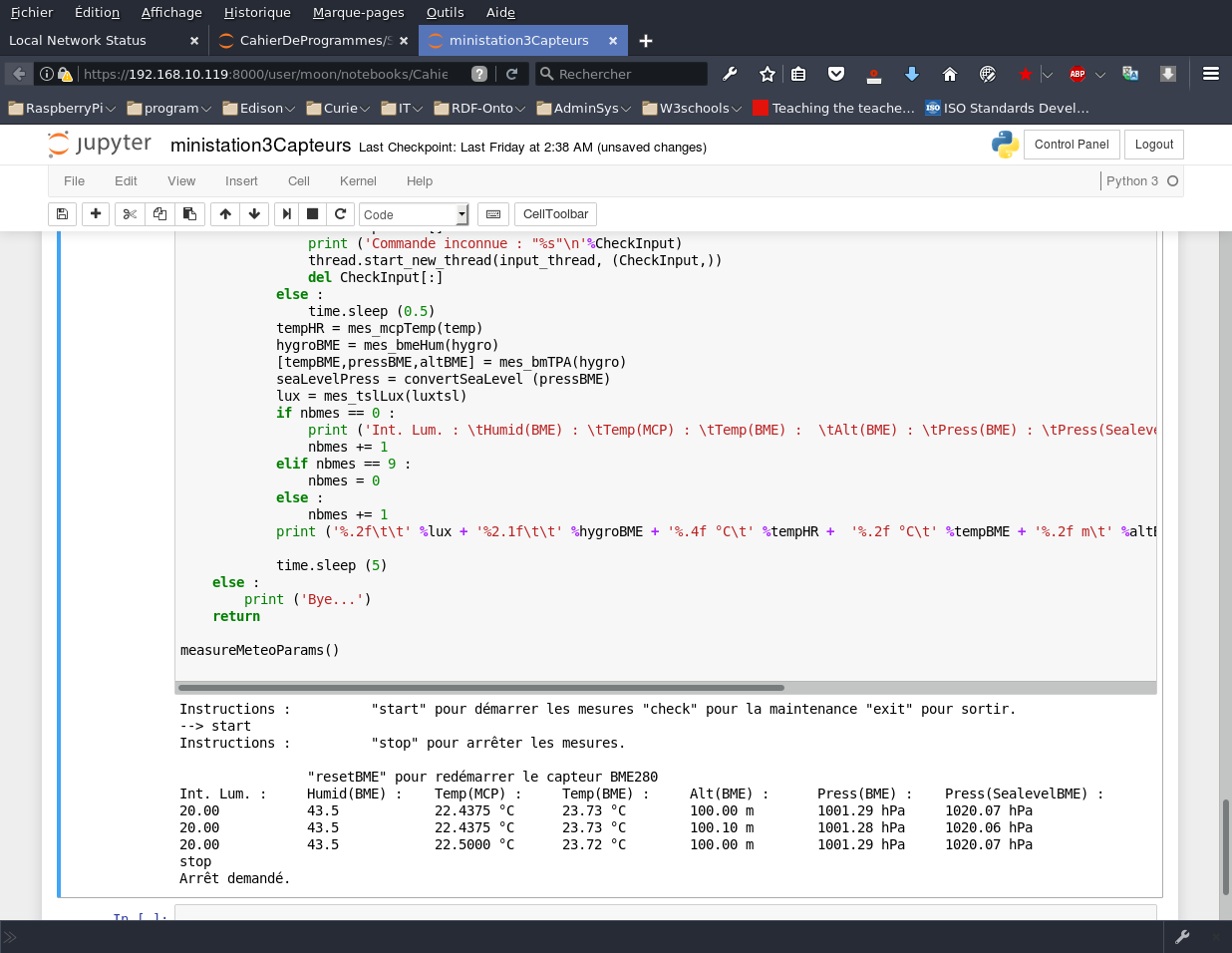Open the Kernel menu
Screen dimensions: 1232x953
pyautogui.click(x=358, y=181)
